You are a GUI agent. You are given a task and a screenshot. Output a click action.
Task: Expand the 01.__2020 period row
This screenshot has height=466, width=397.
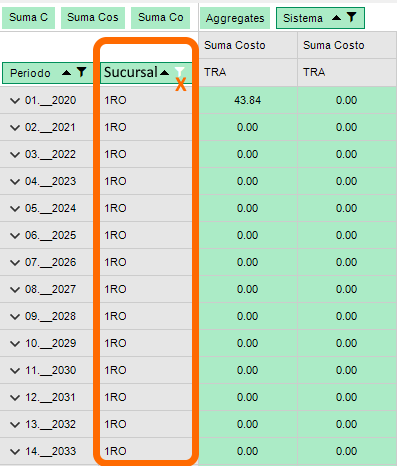point(15,100)
